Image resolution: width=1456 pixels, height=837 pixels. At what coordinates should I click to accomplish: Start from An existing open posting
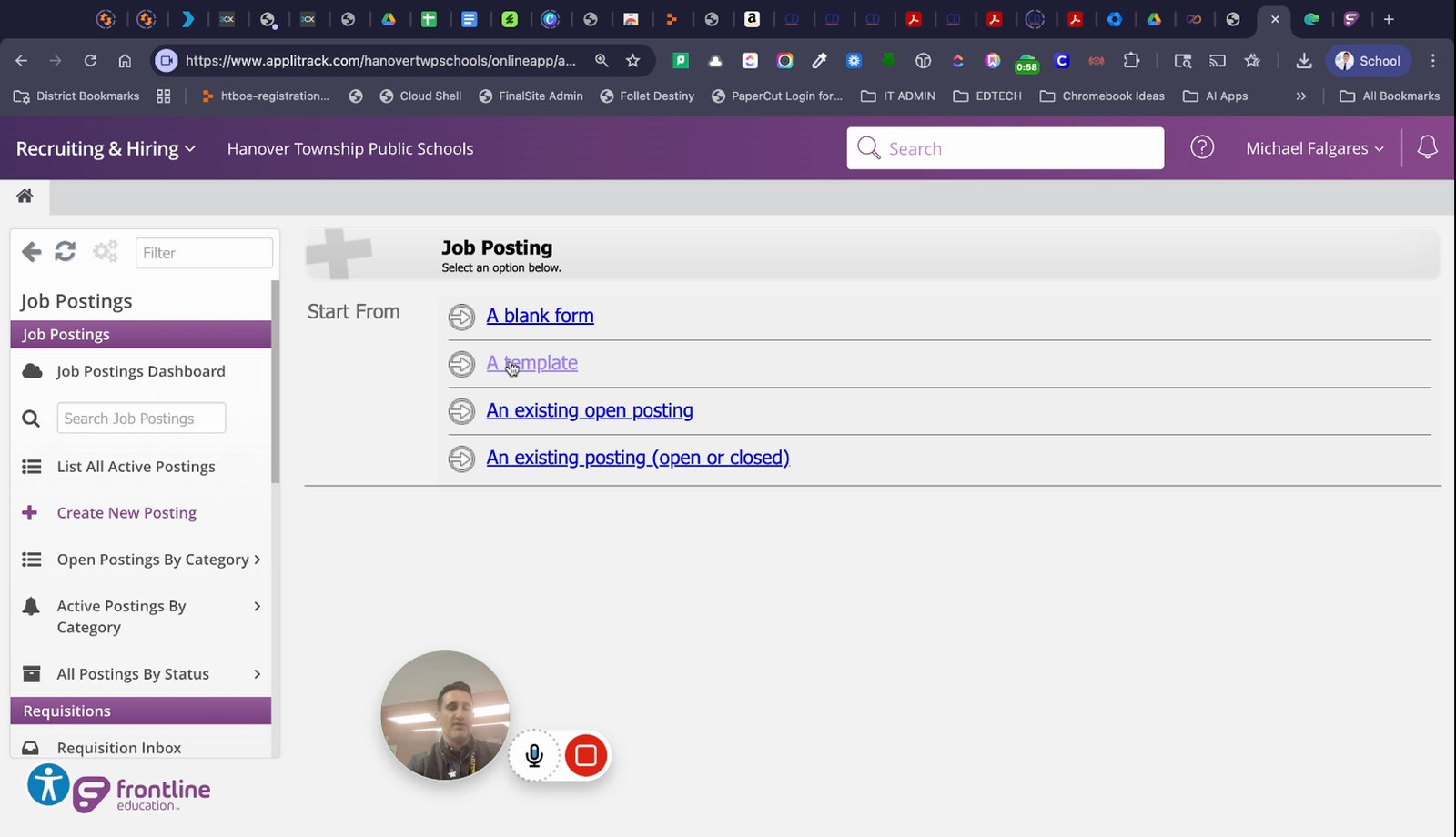pos(590,410)
